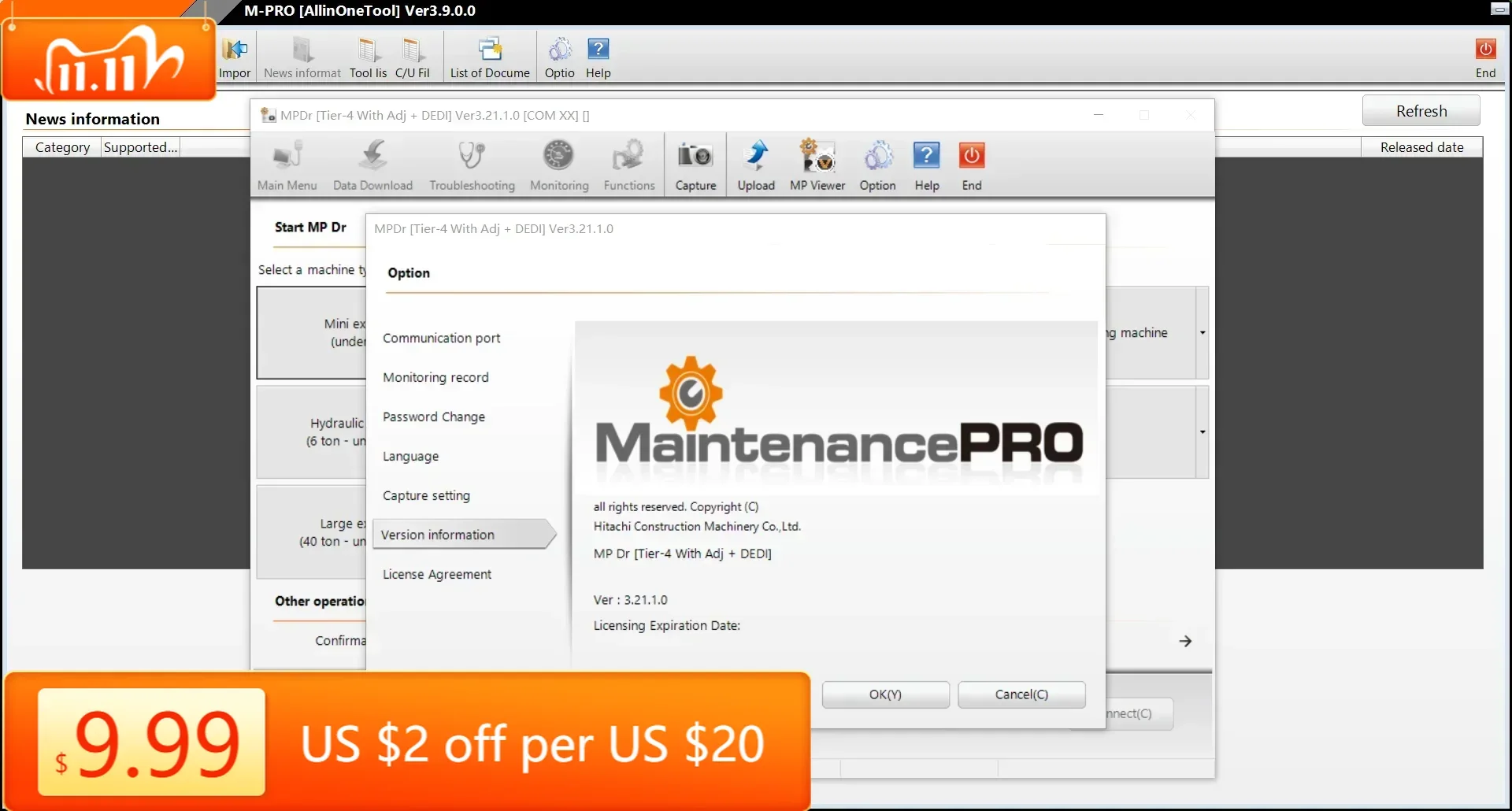Confirm with the OK(Y) button

pyautogui.click(x=884, y=694)
